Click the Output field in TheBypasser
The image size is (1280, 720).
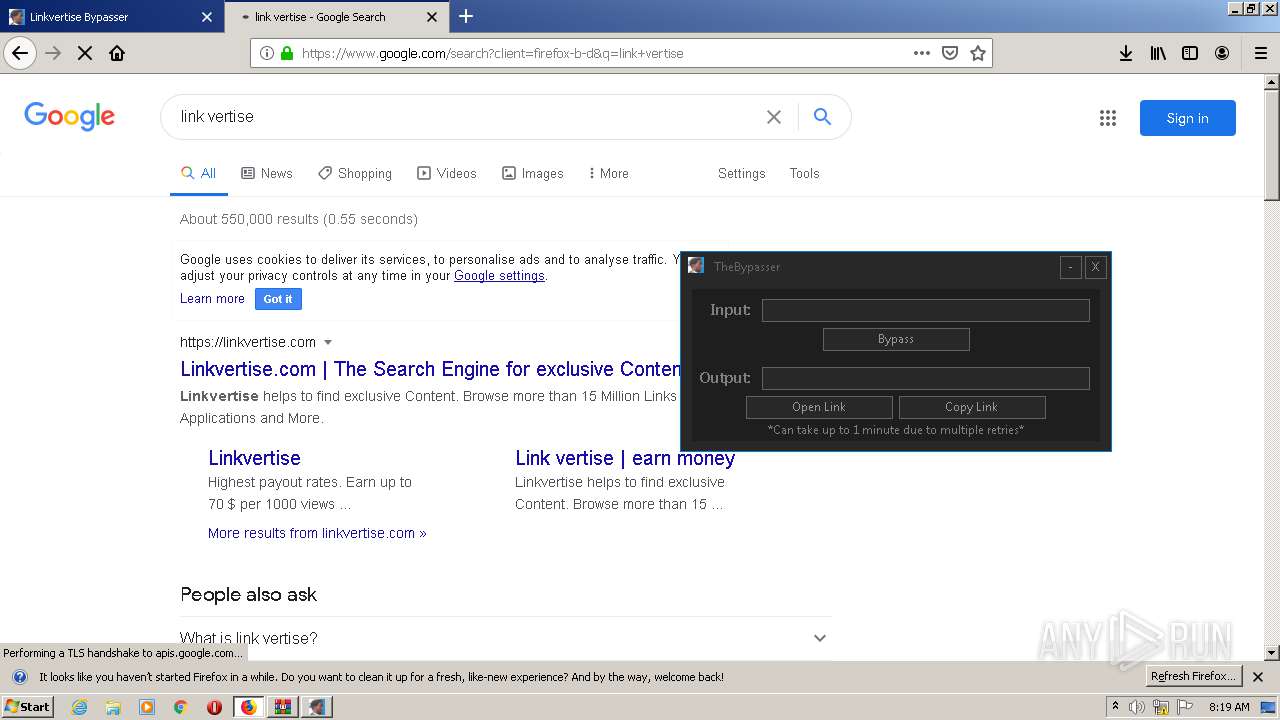point(926,378)
